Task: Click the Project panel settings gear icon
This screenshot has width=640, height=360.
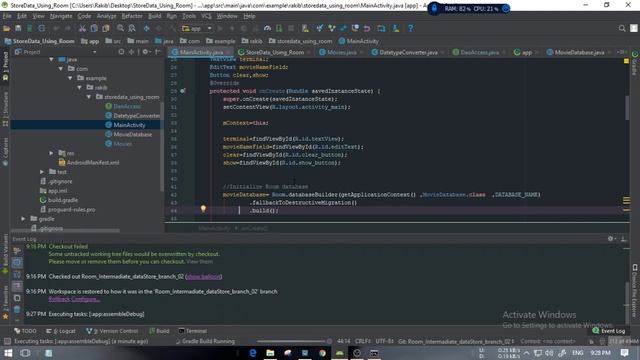Action: click(146, 52)
